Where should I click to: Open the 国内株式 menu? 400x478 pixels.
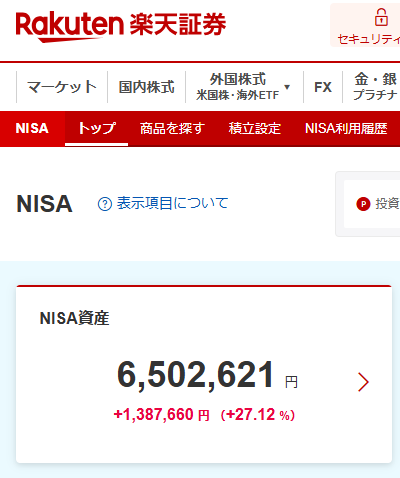coord(147,87)
